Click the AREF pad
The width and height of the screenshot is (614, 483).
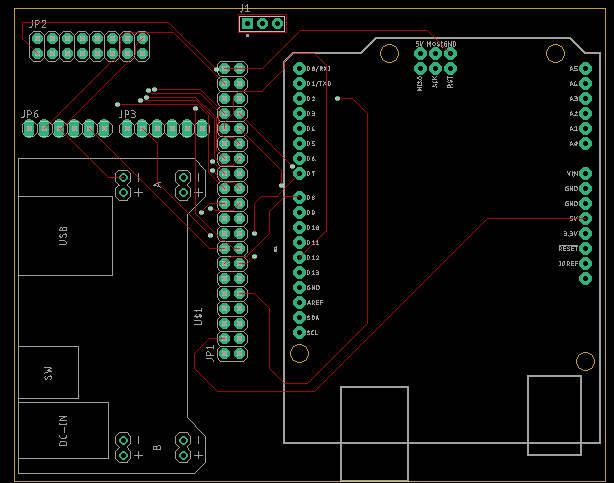pyautogui.click(x=299, y=302)
